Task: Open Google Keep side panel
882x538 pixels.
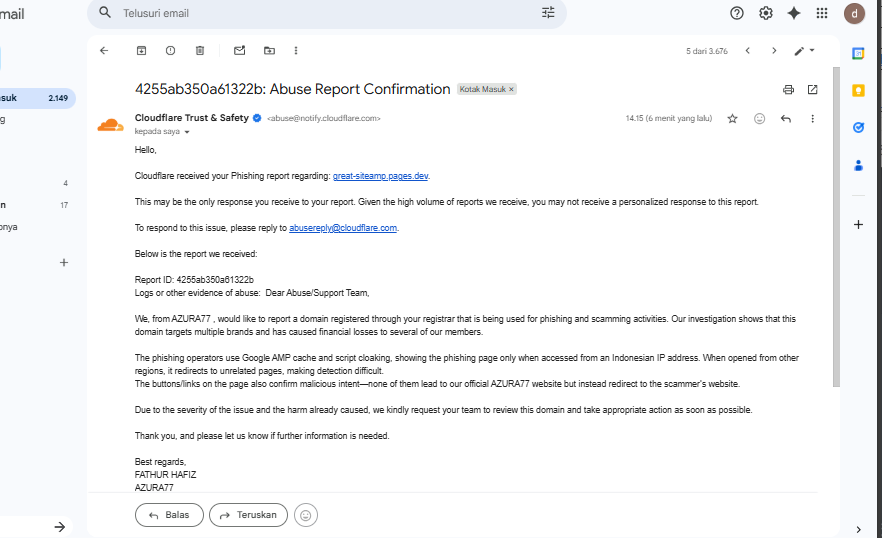Action: 858,91
